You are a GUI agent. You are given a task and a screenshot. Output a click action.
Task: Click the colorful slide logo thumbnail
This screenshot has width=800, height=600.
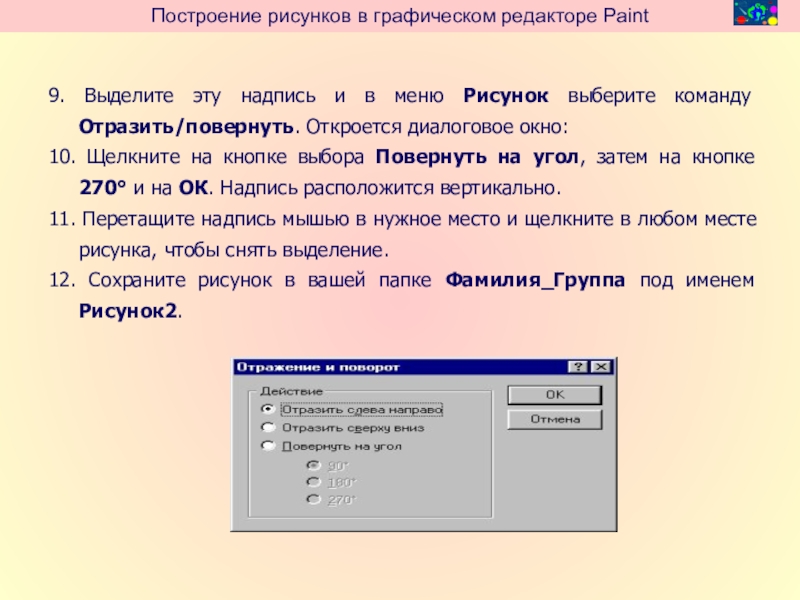pyautogui.click(x=756, y=13)
